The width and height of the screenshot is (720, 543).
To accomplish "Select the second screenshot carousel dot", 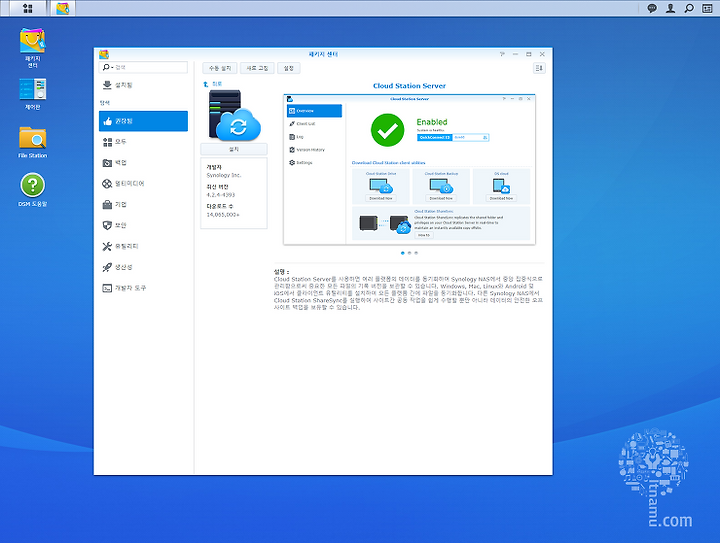I will [410, 253].
